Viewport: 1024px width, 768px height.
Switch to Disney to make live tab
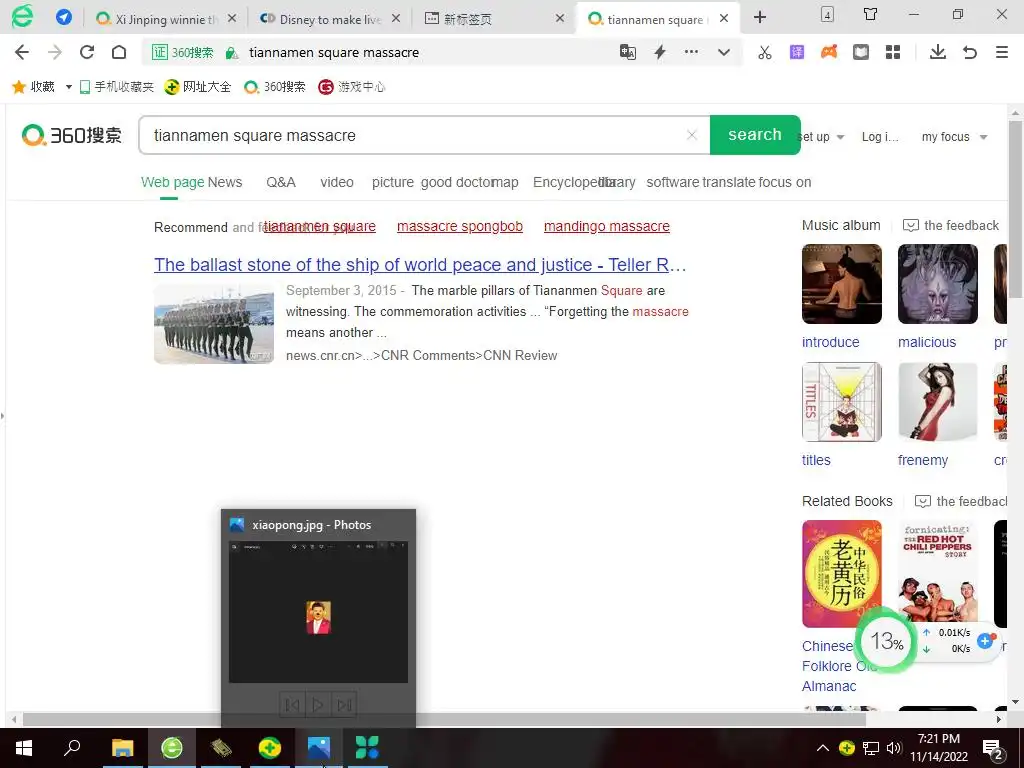coord(329,19)
